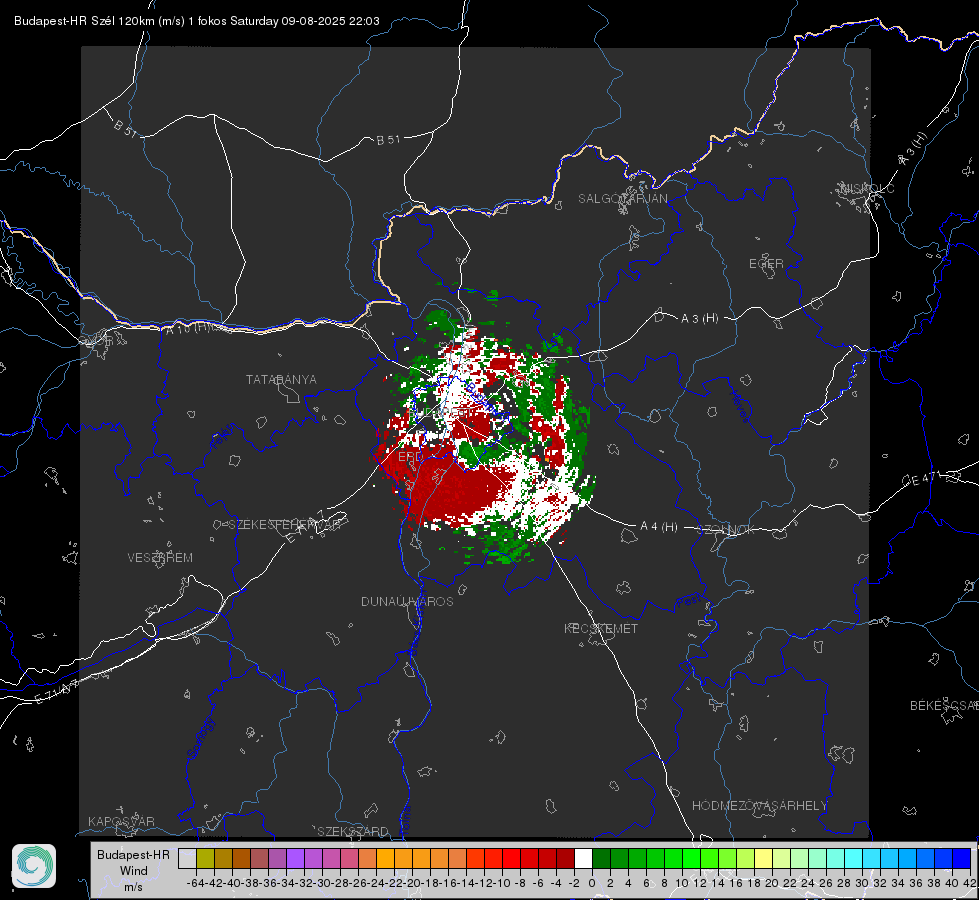
Task: Select the 'Budapest-HR Wind m/s' legend caption
Action: click(x=133, y=870)
